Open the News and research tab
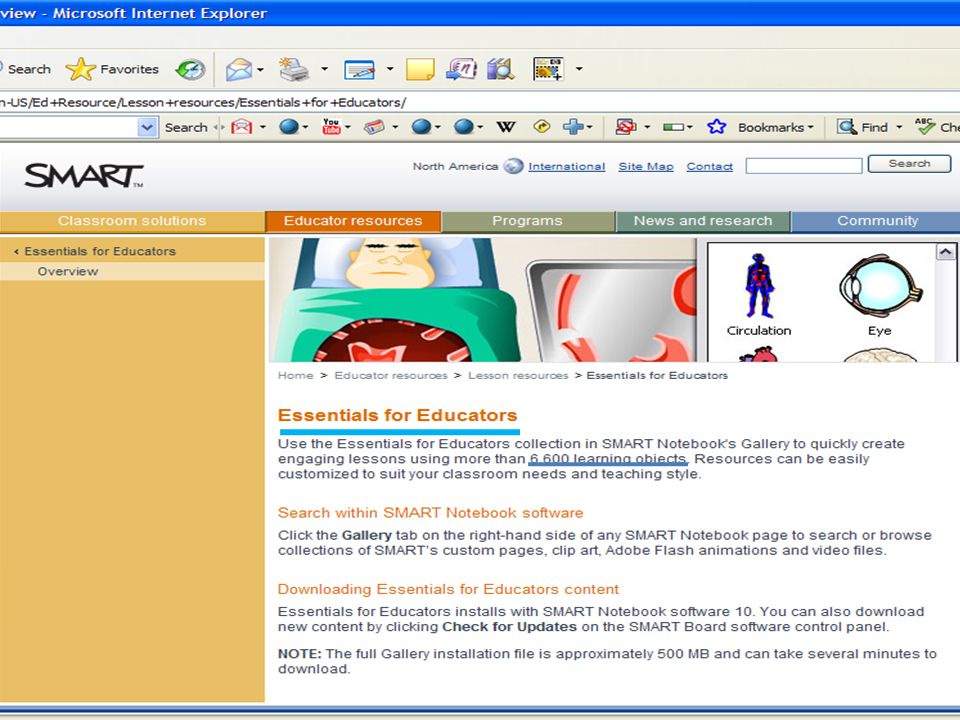960x720 pixels. [703, 221]
